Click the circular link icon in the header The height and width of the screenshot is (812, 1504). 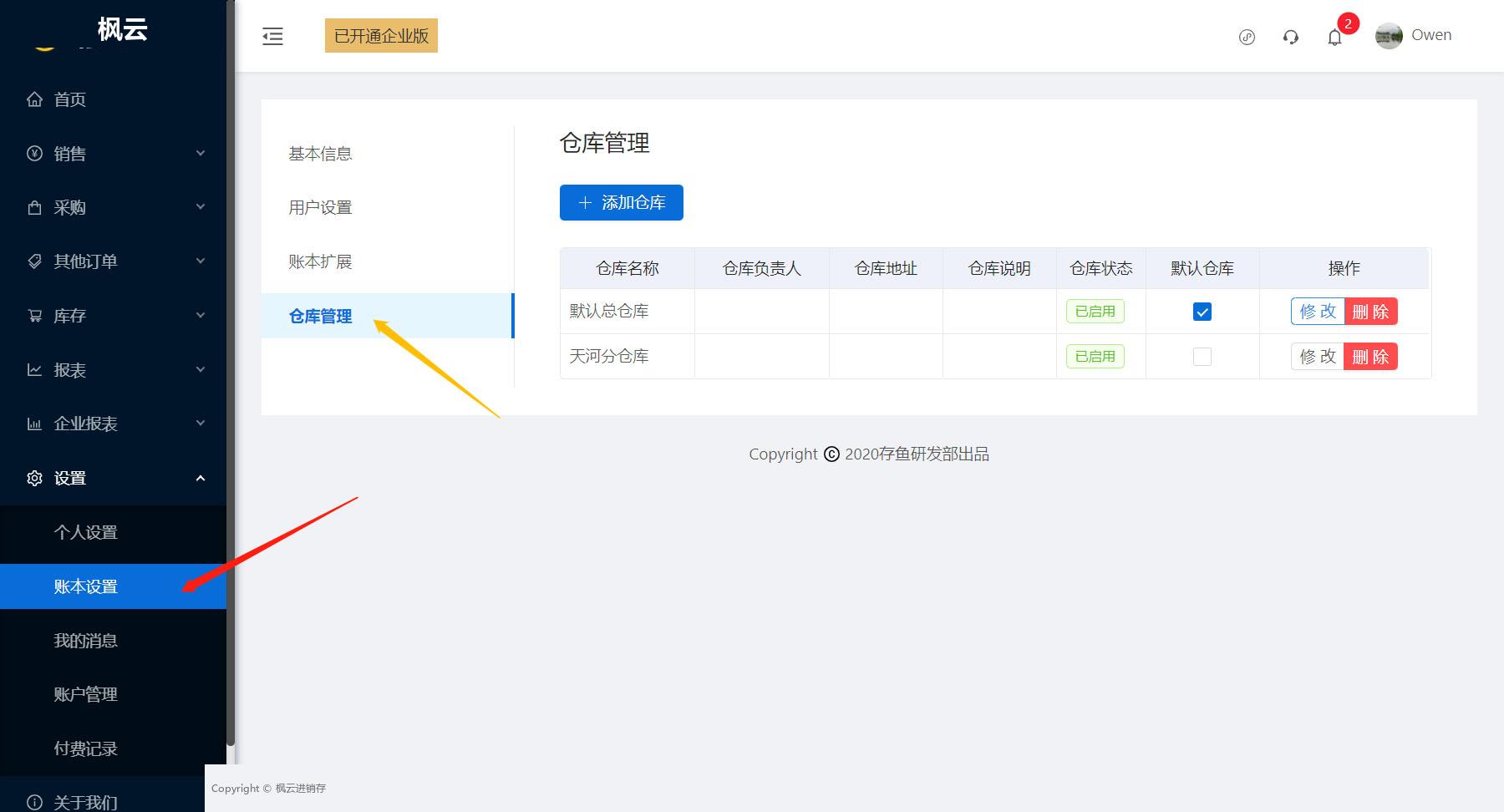point(1247,37)
